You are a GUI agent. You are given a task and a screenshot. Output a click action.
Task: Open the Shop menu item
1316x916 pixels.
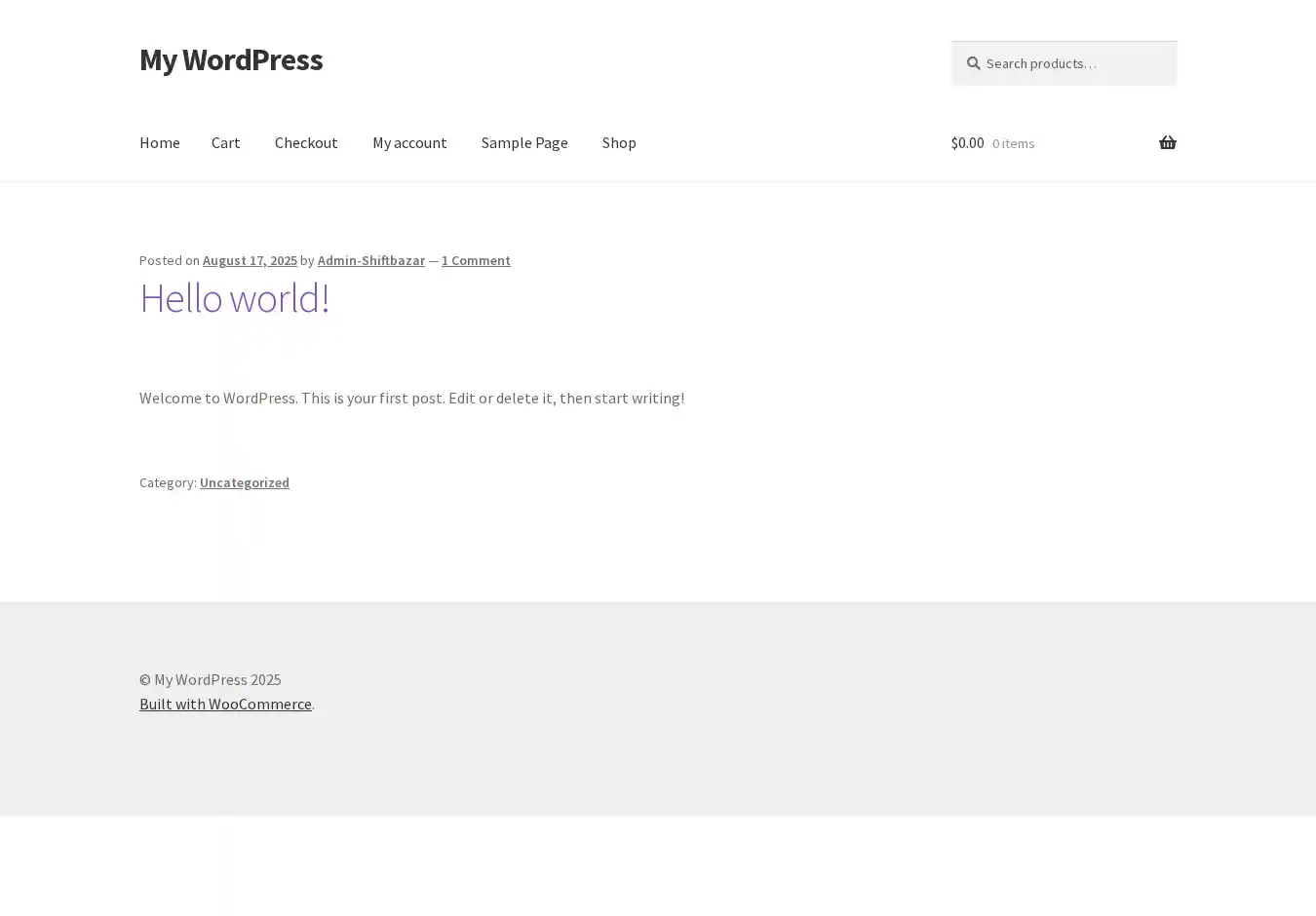[619, 142]
